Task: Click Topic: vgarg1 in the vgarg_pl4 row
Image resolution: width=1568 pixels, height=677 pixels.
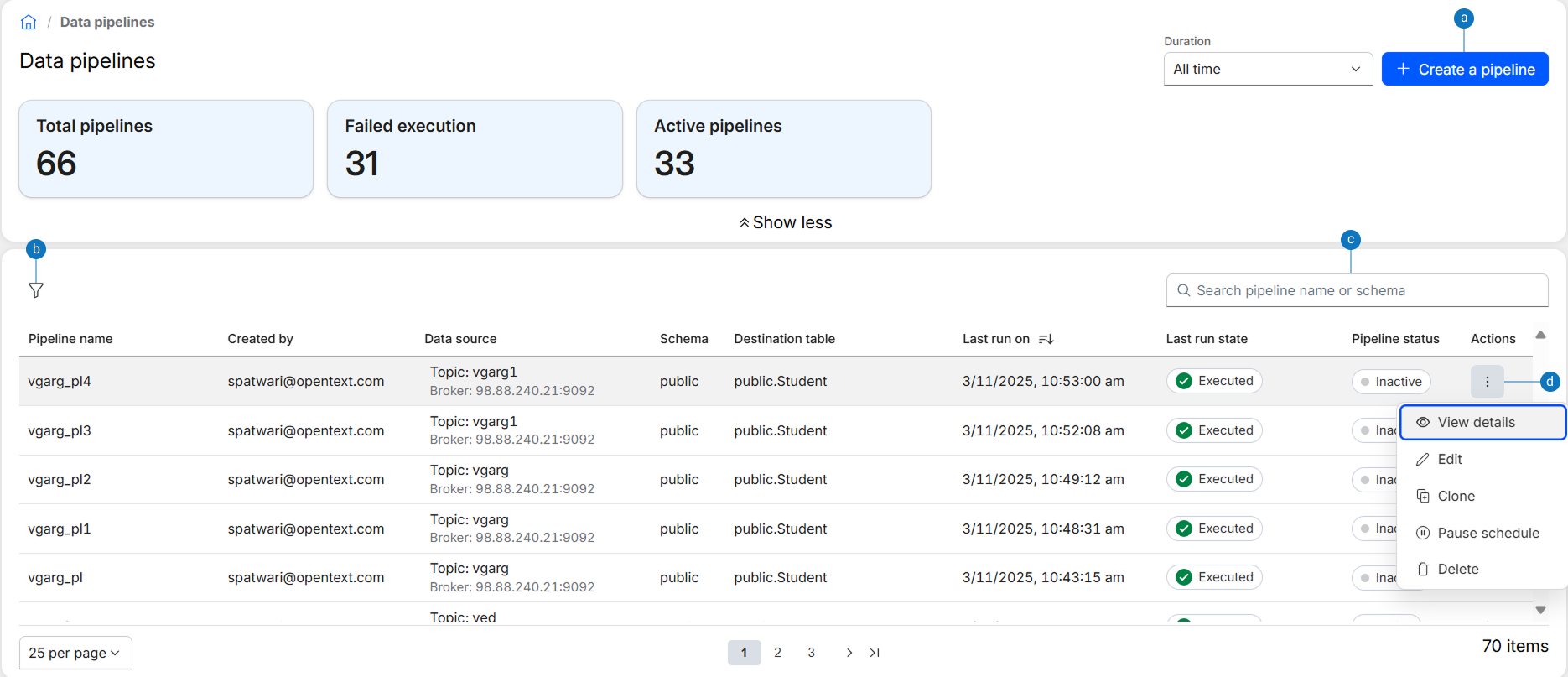Action: (474, 372)
